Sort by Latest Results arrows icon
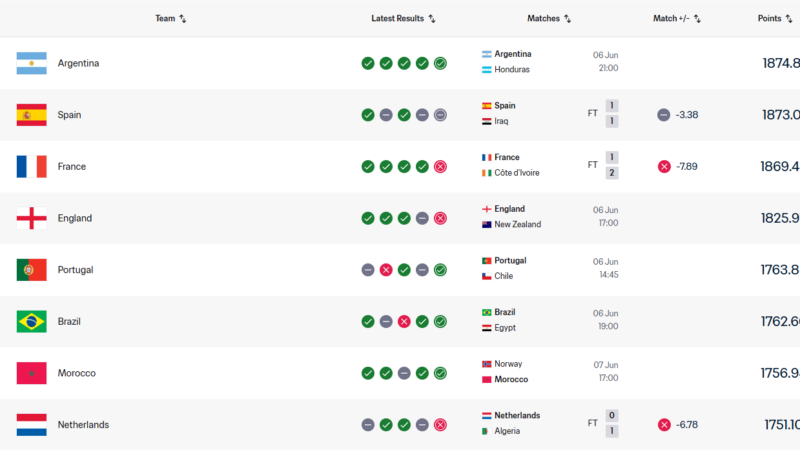 432,19
